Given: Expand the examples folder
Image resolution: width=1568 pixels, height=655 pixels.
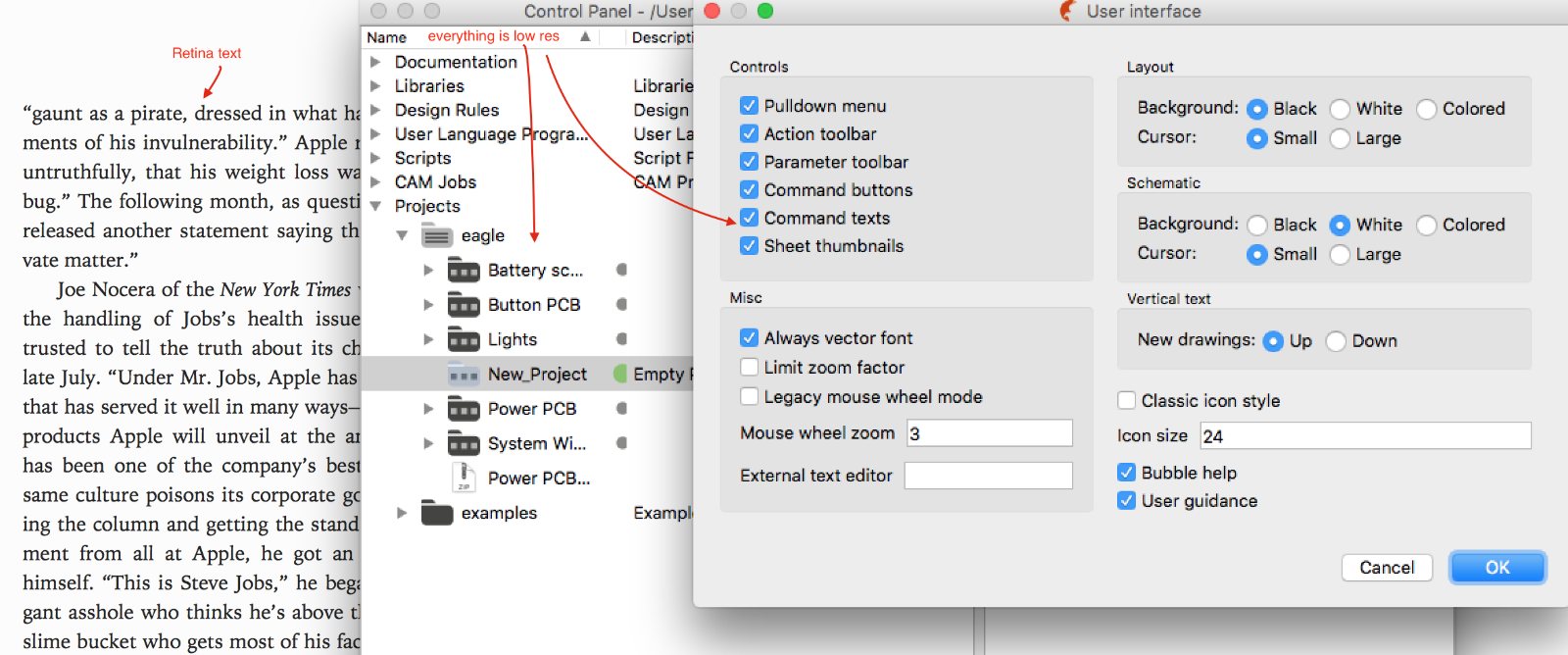Looking at the screenshot, I should 402,513.
